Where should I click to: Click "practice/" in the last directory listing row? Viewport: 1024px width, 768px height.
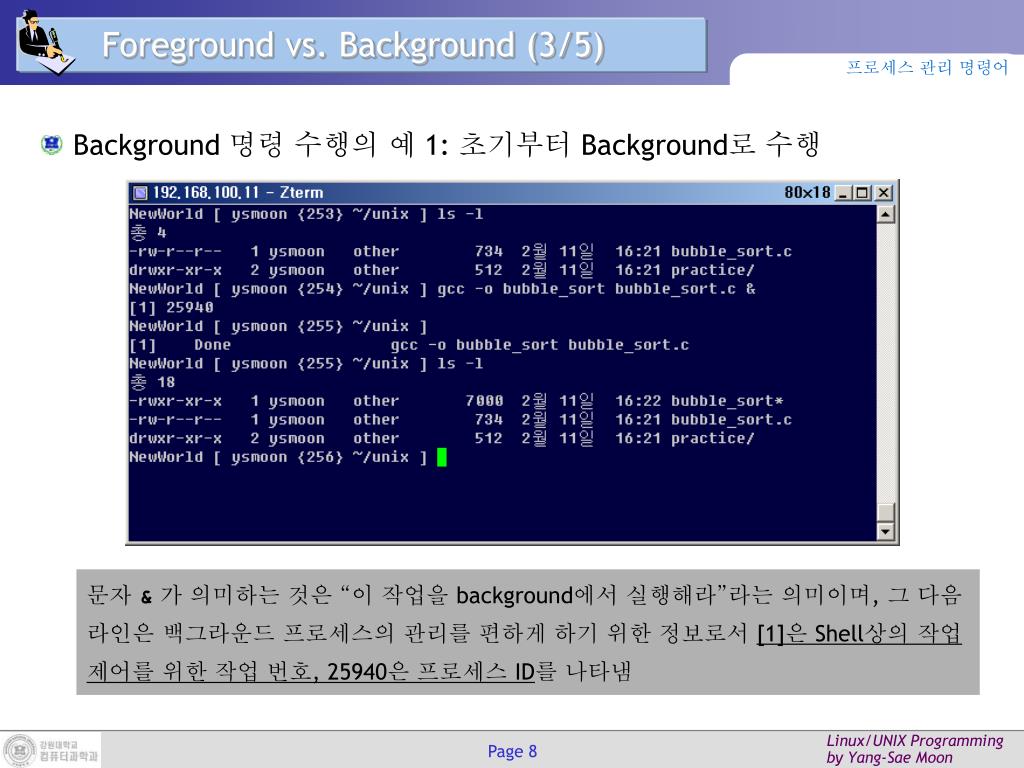712,438
